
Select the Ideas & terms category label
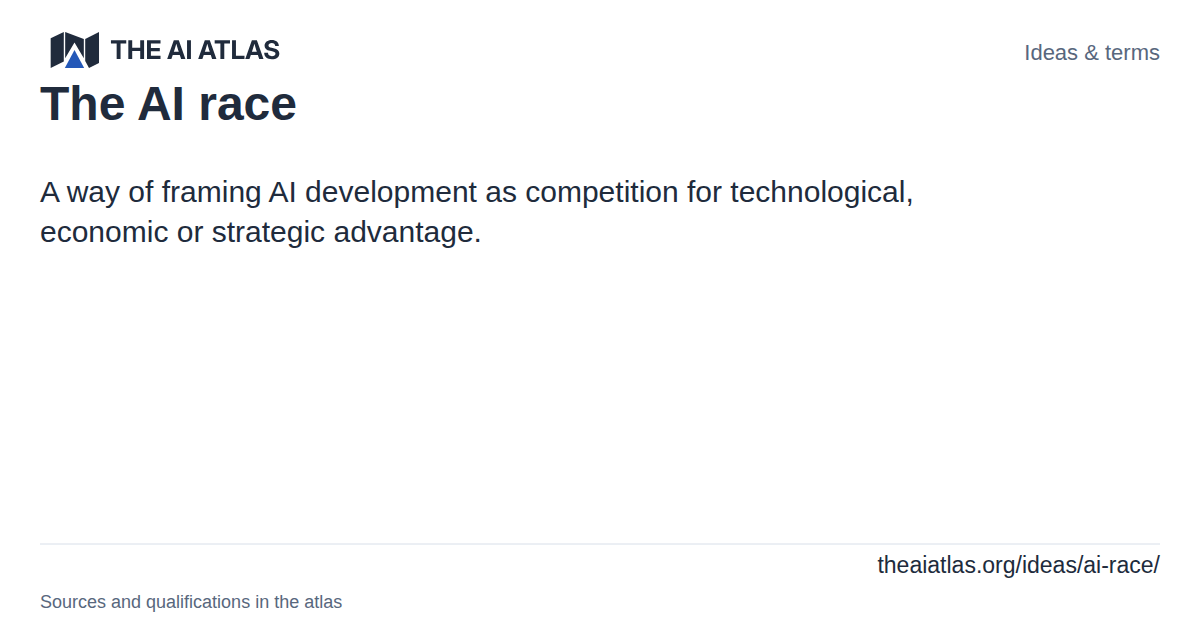1092,53
